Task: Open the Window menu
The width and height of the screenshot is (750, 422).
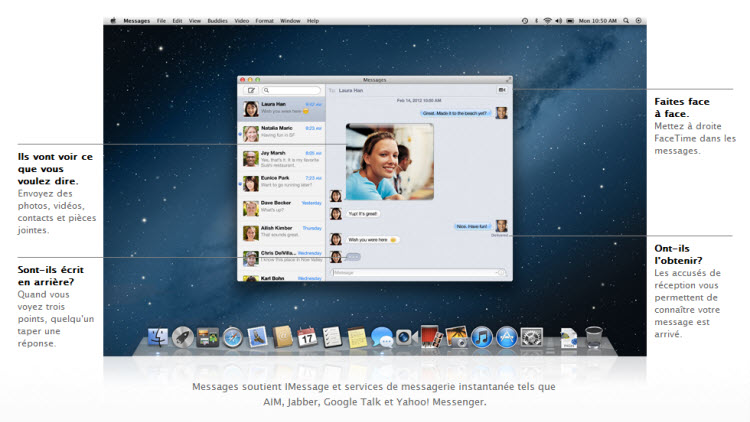Action: click(x=290, y=21)
